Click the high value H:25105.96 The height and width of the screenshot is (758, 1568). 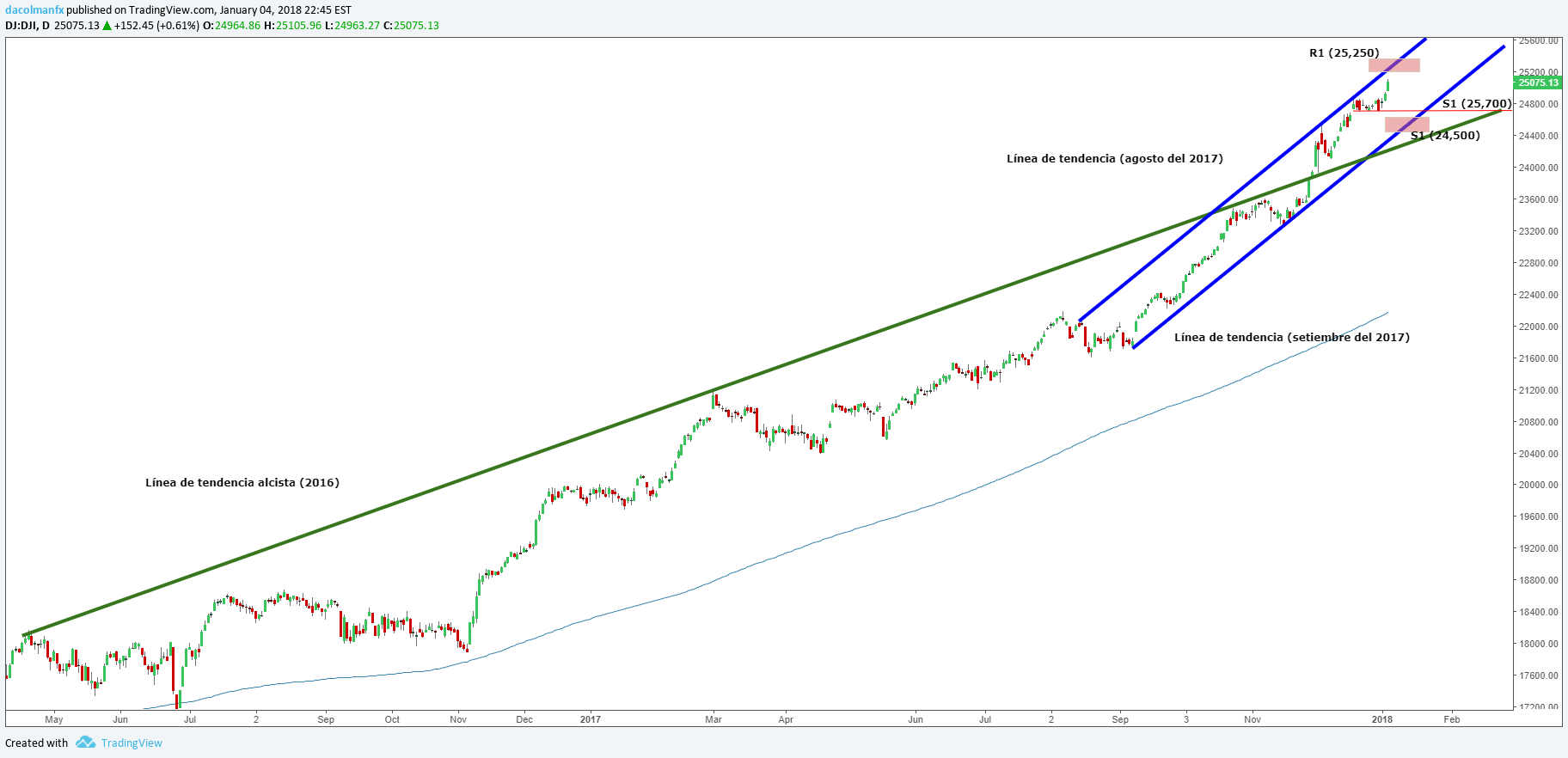pos(292,25)
